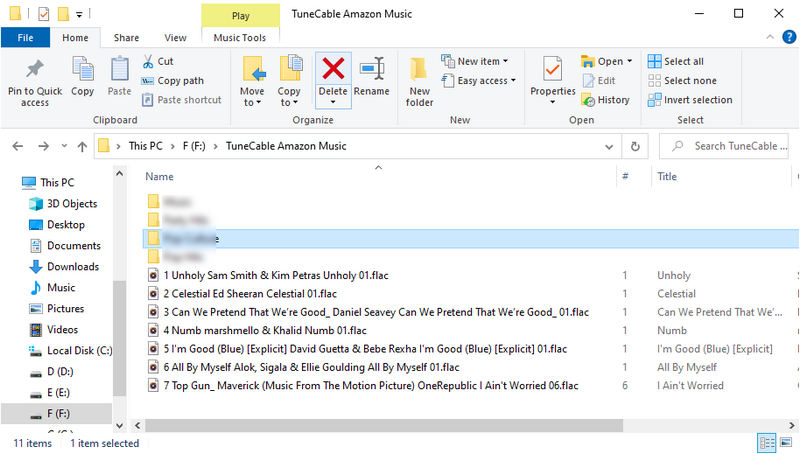Click New folder icon in title bar

(63, 14)
